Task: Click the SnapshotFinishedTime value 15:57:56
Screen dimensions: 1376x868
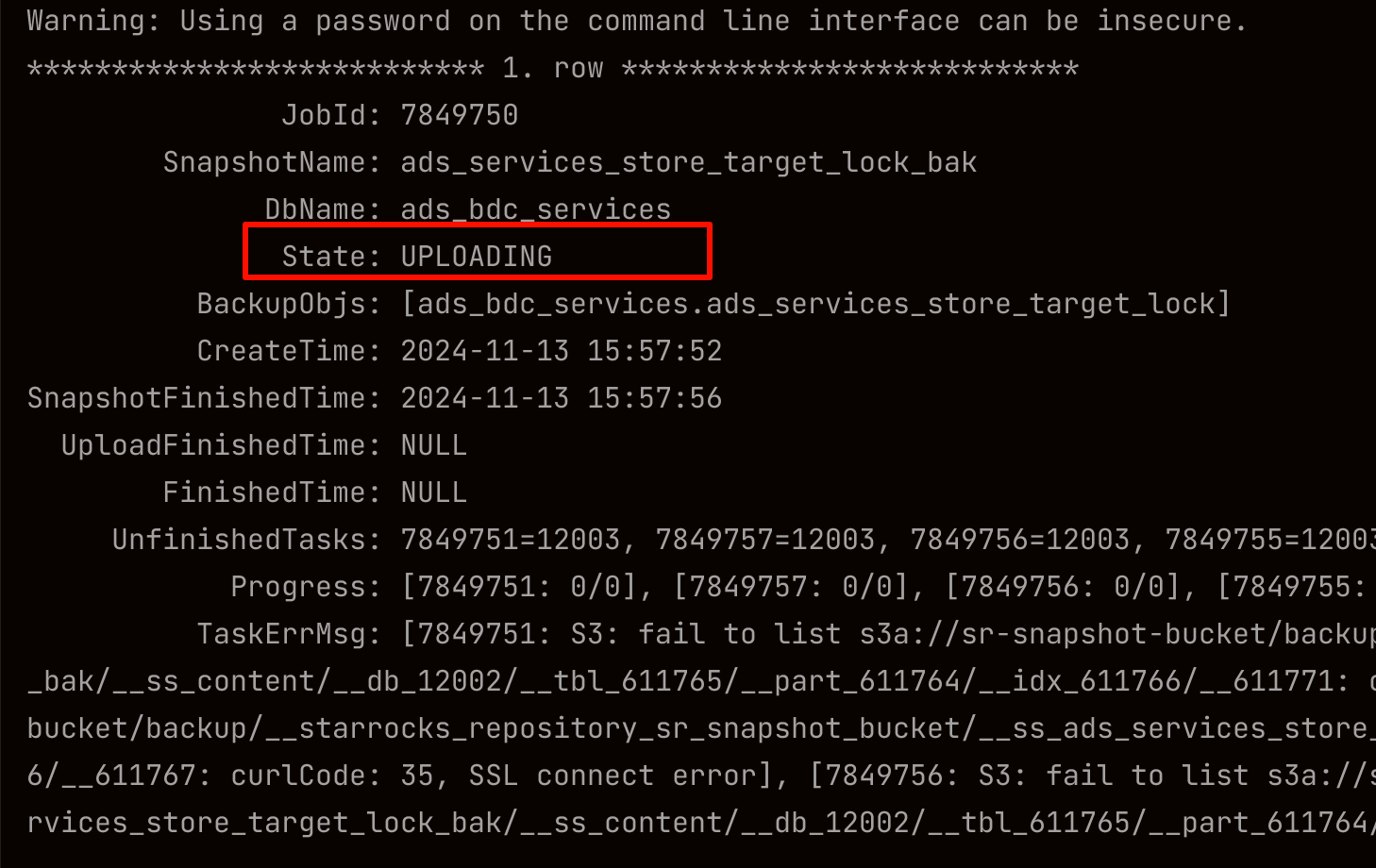Action: tap(655, 398)
